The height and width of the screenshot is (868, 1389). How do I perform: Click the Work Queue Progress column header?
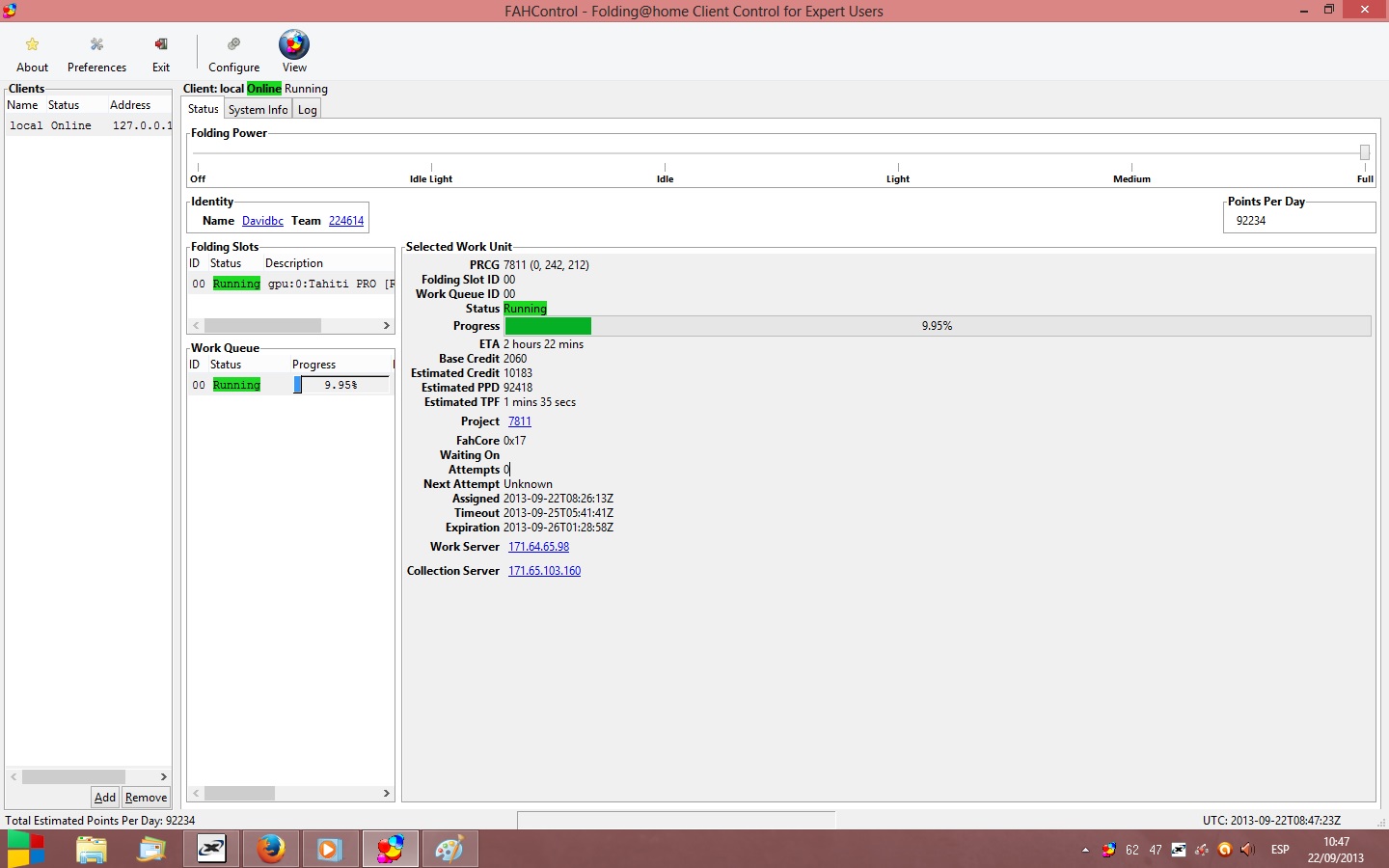[313, 365]
